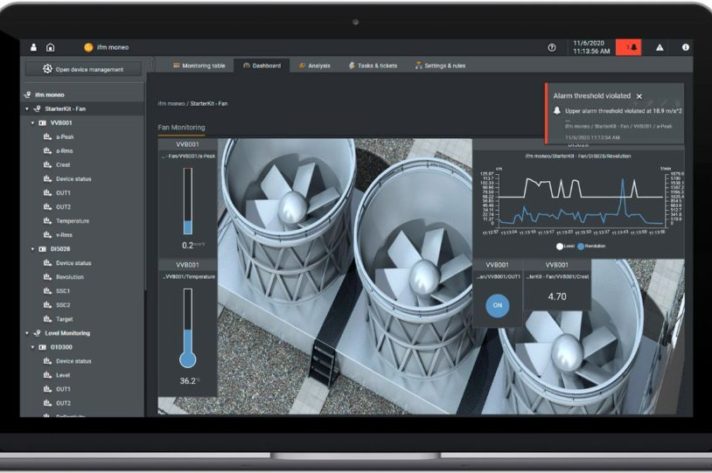Click the chart icon beside OUT2 under O1D300
Viewport: 712px width, 473px height.
pos(47,403)
